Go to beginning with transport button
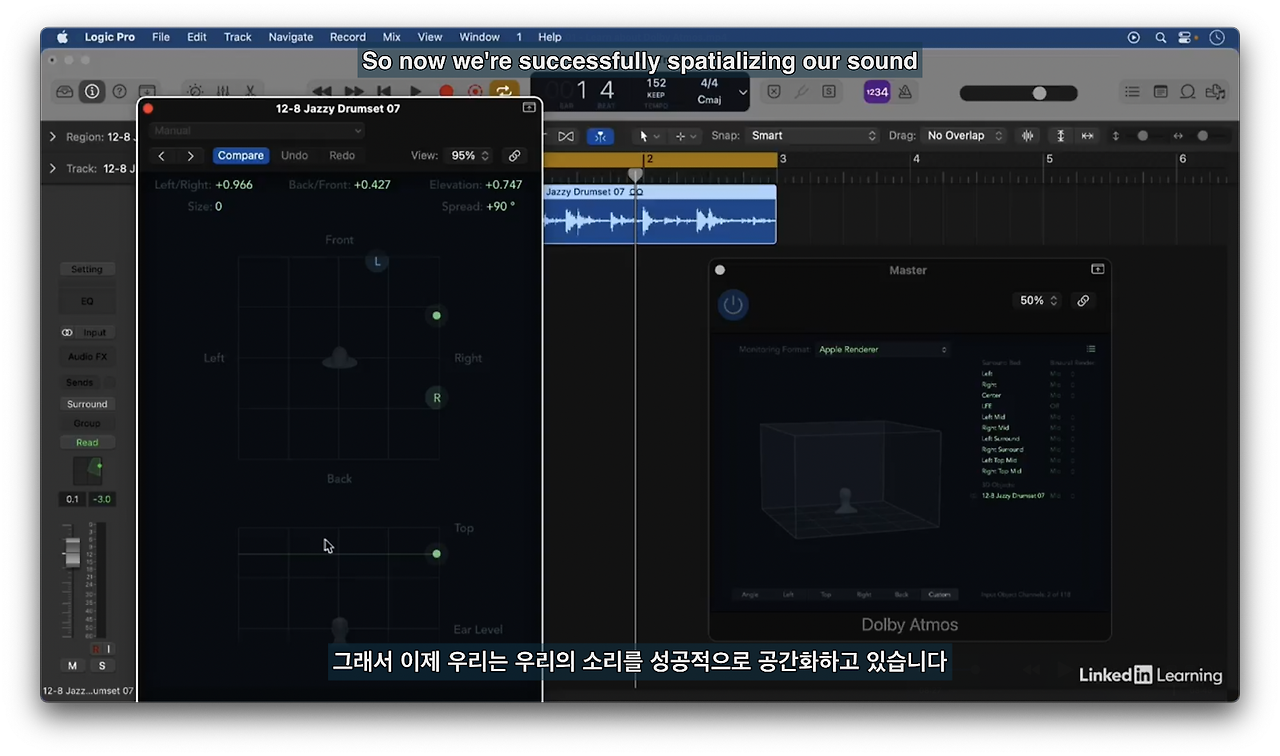Viewport: 1280px width, 756px height. (x=383, y=91)
